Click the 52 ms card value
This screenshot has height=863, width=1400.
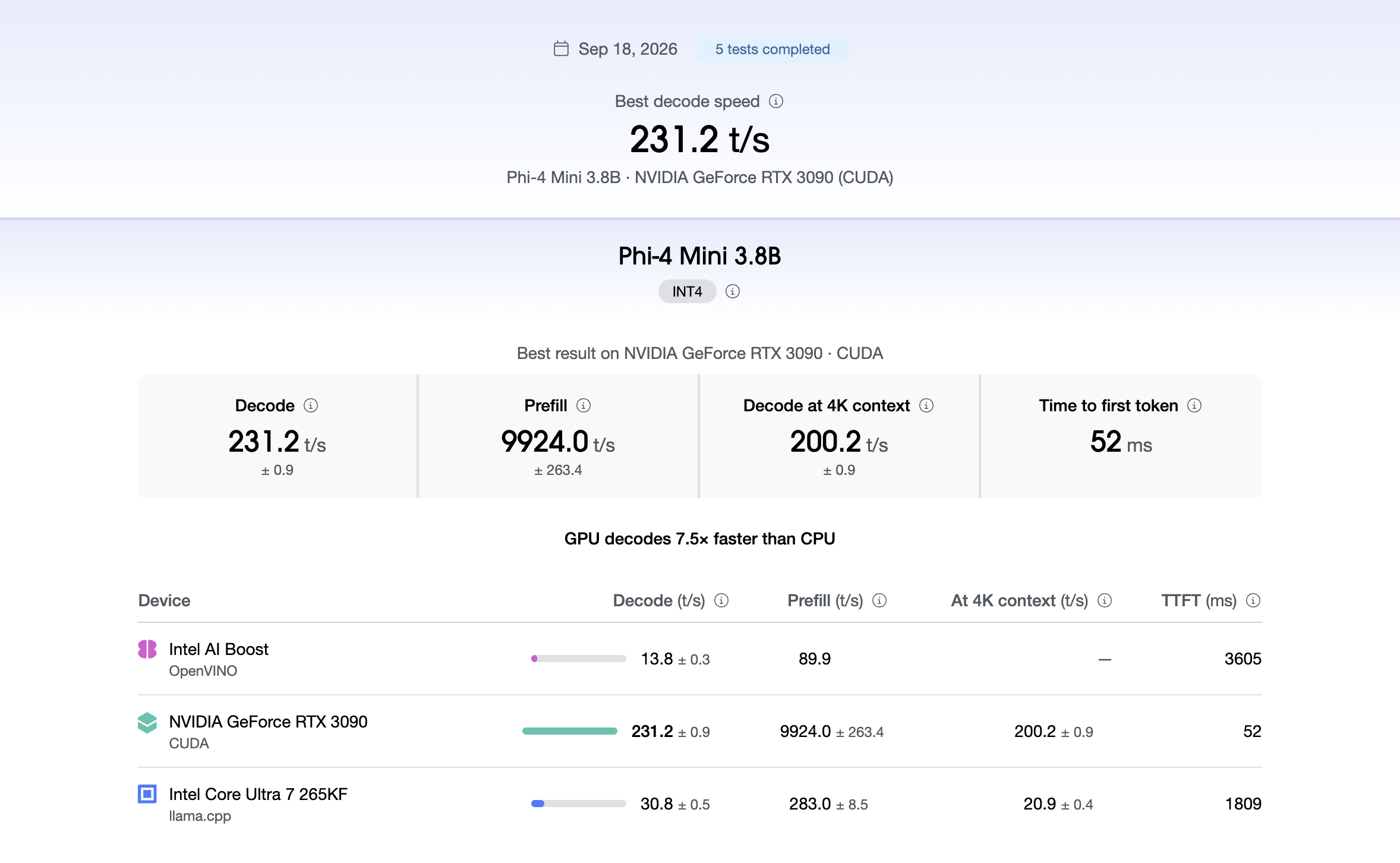1121,442
